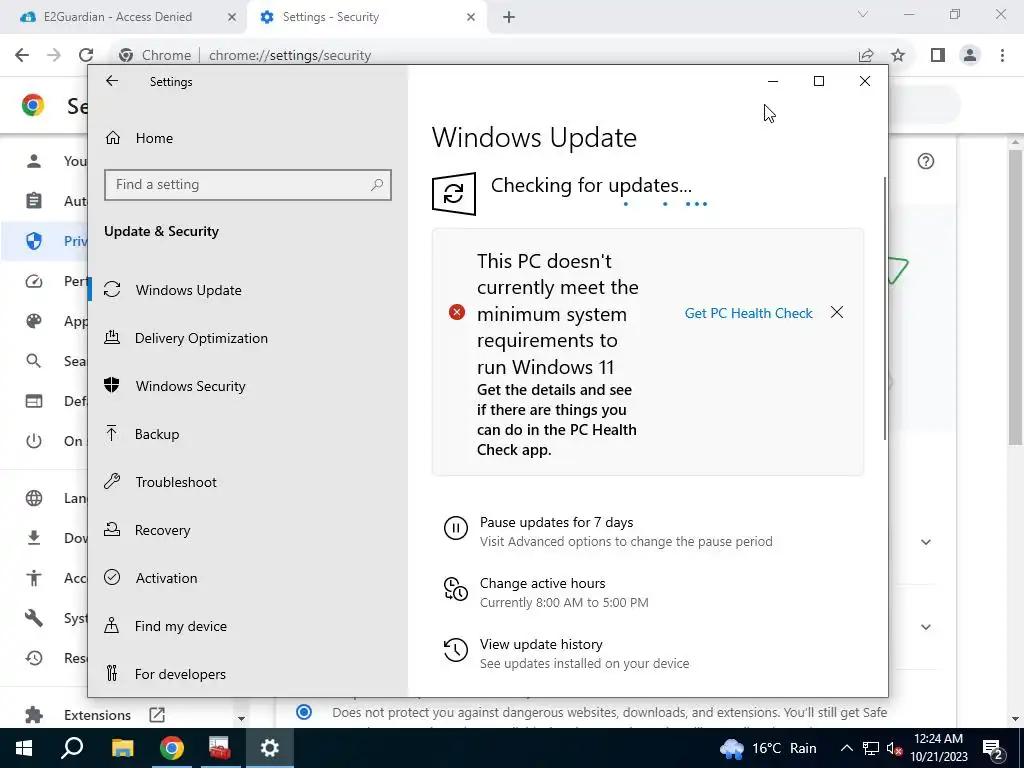Bookmark this page with star icon
The width and height of the screenshot is (1024, 768).
(x=898, y=56)
